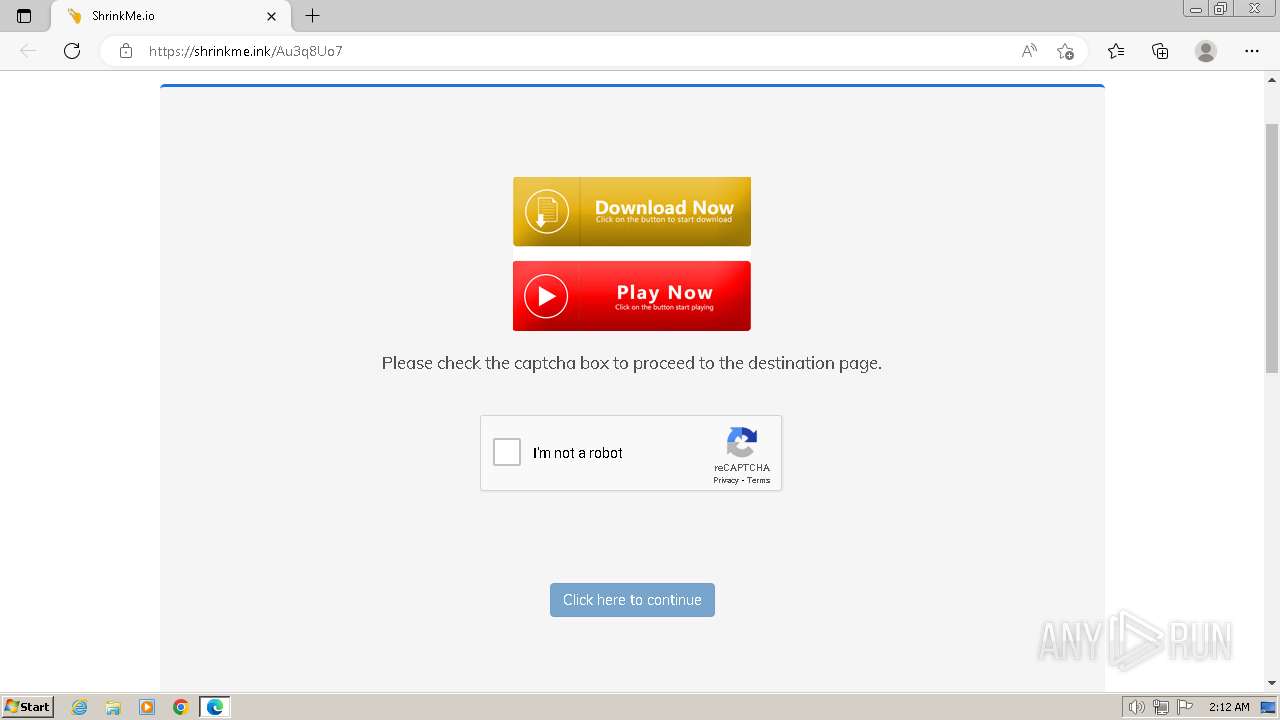Image resolution: width=1280 pixels, height=720 pixels.
Task: Open the user profile avatar
Action: click(1206, 51)
